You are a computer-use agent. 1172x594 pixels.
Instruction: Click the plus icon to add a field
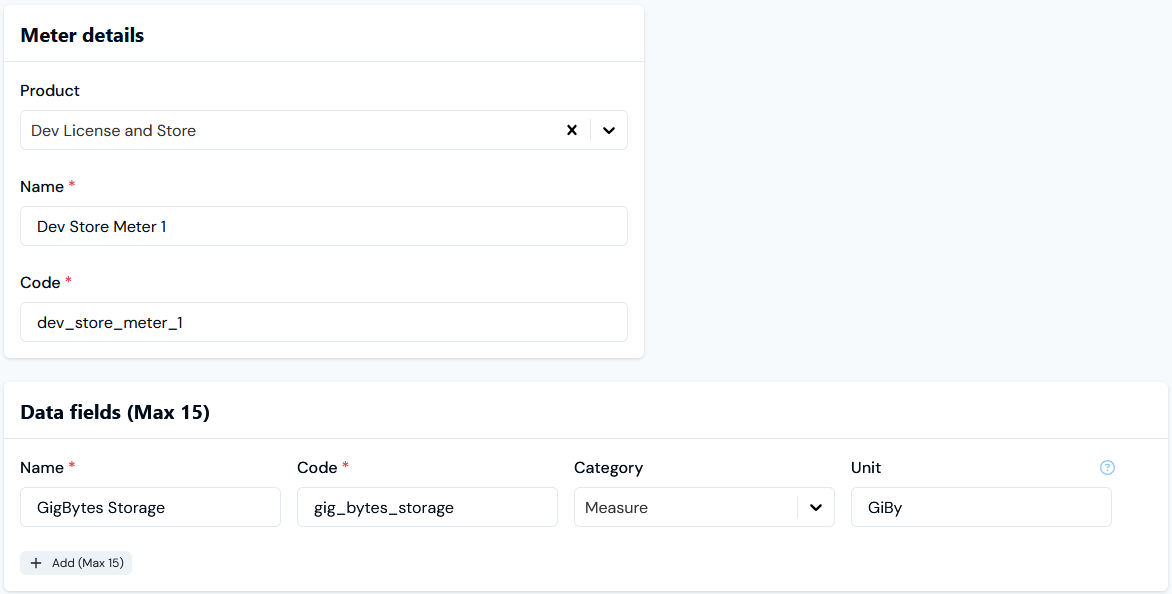(x=36, y=563)
